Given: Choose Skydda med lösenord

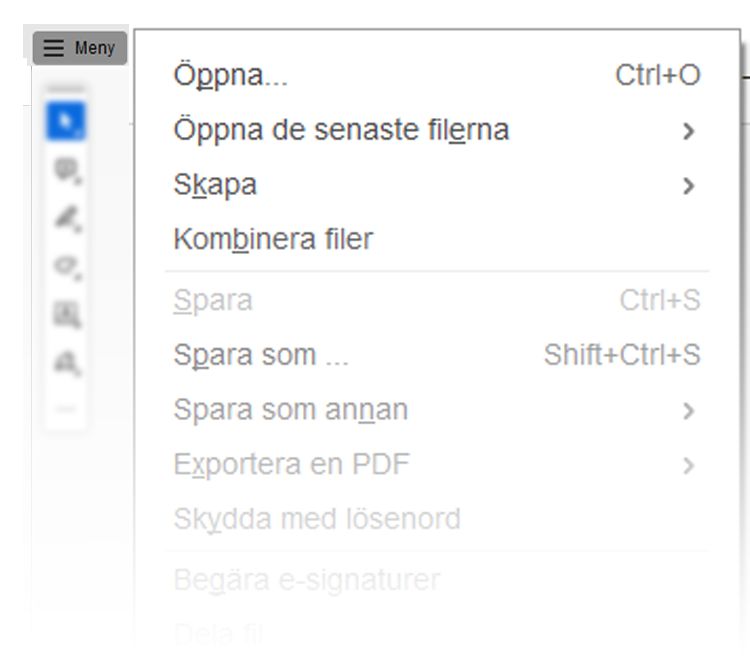Looking at the screenshot, I should (317, 520).
